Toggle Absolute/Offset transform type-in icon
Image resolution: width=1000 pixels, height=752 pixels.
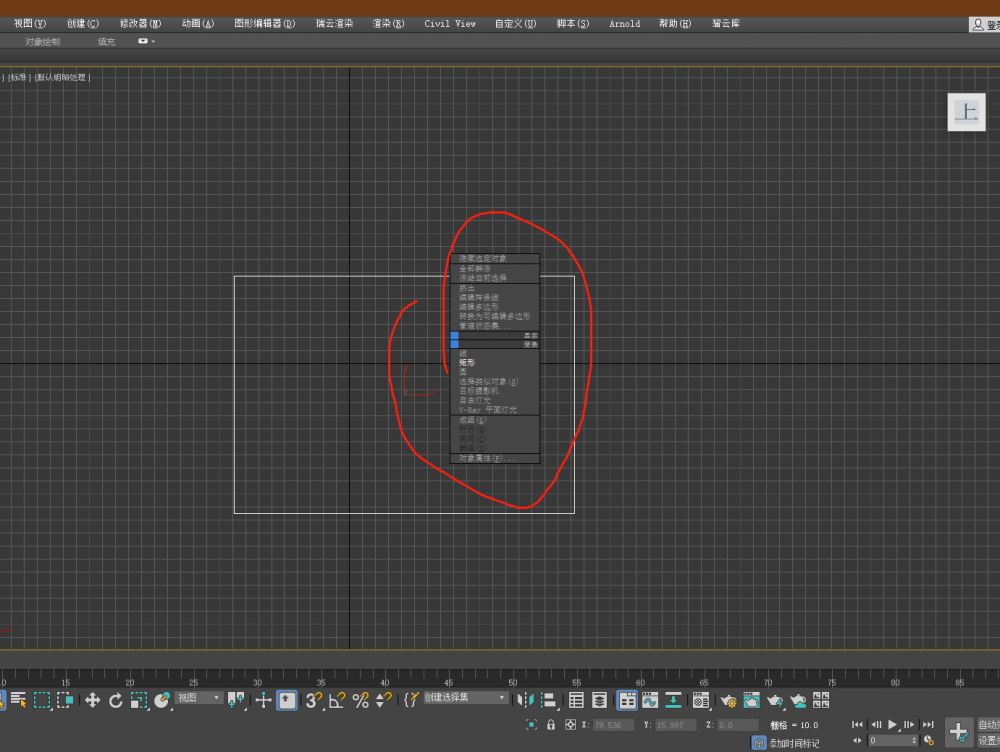coord(571,725)
